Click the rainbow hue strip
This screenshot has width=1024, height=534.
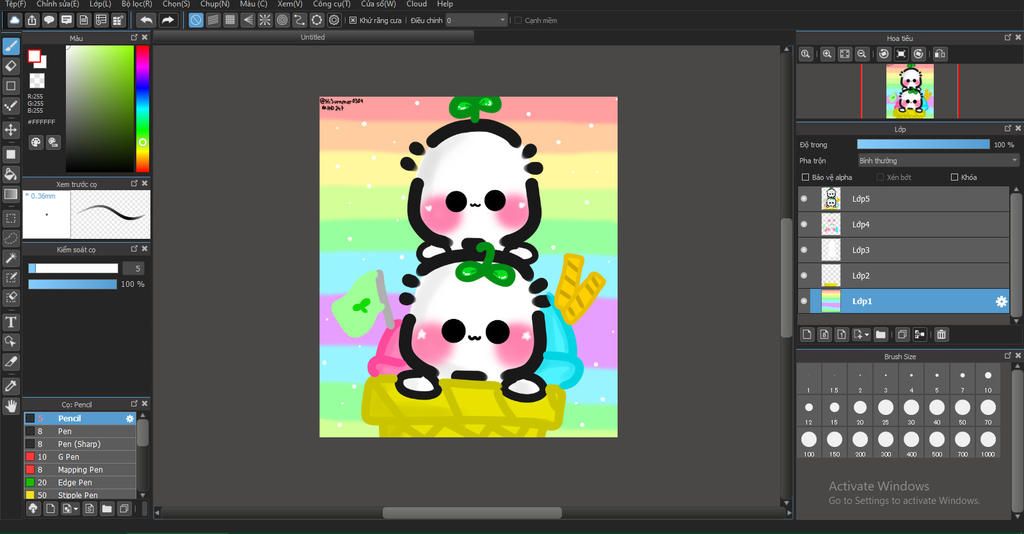142,108
